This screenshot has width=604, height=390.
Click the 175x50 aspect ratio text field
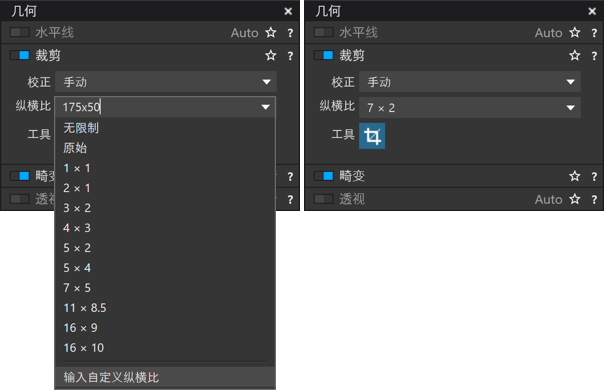tap(157, 107)
